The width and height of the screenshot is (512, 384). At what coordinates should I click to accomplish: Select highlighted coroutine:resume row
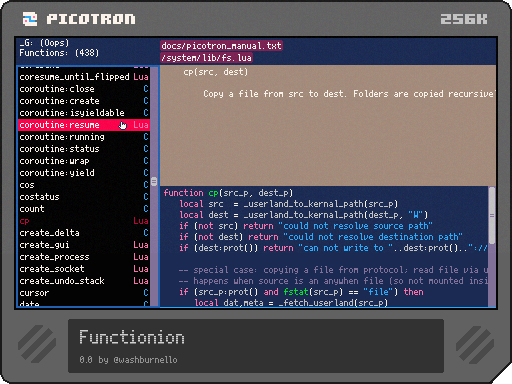tap(84, 125)
